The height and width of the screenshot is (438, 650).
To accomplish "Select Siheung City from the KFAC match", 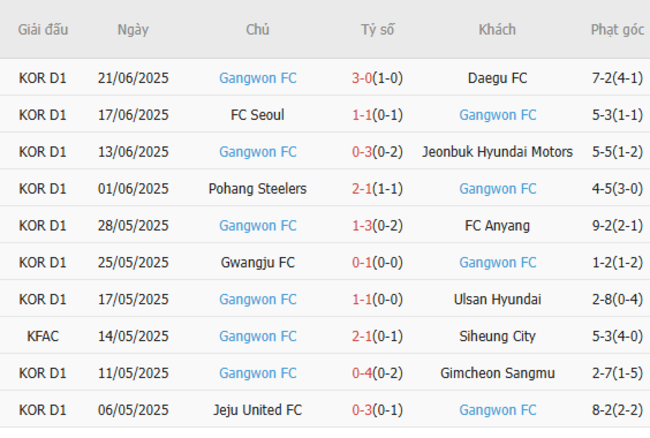I will (497, 337).
